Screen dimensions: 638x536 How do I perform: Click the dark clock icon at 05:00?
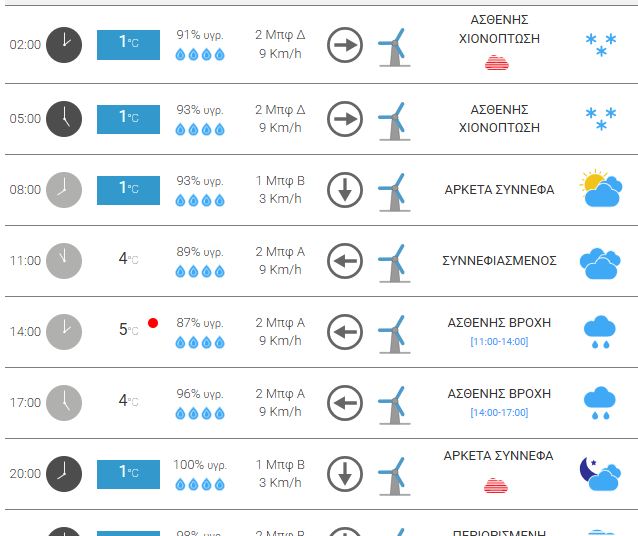(x=64, y=118)
